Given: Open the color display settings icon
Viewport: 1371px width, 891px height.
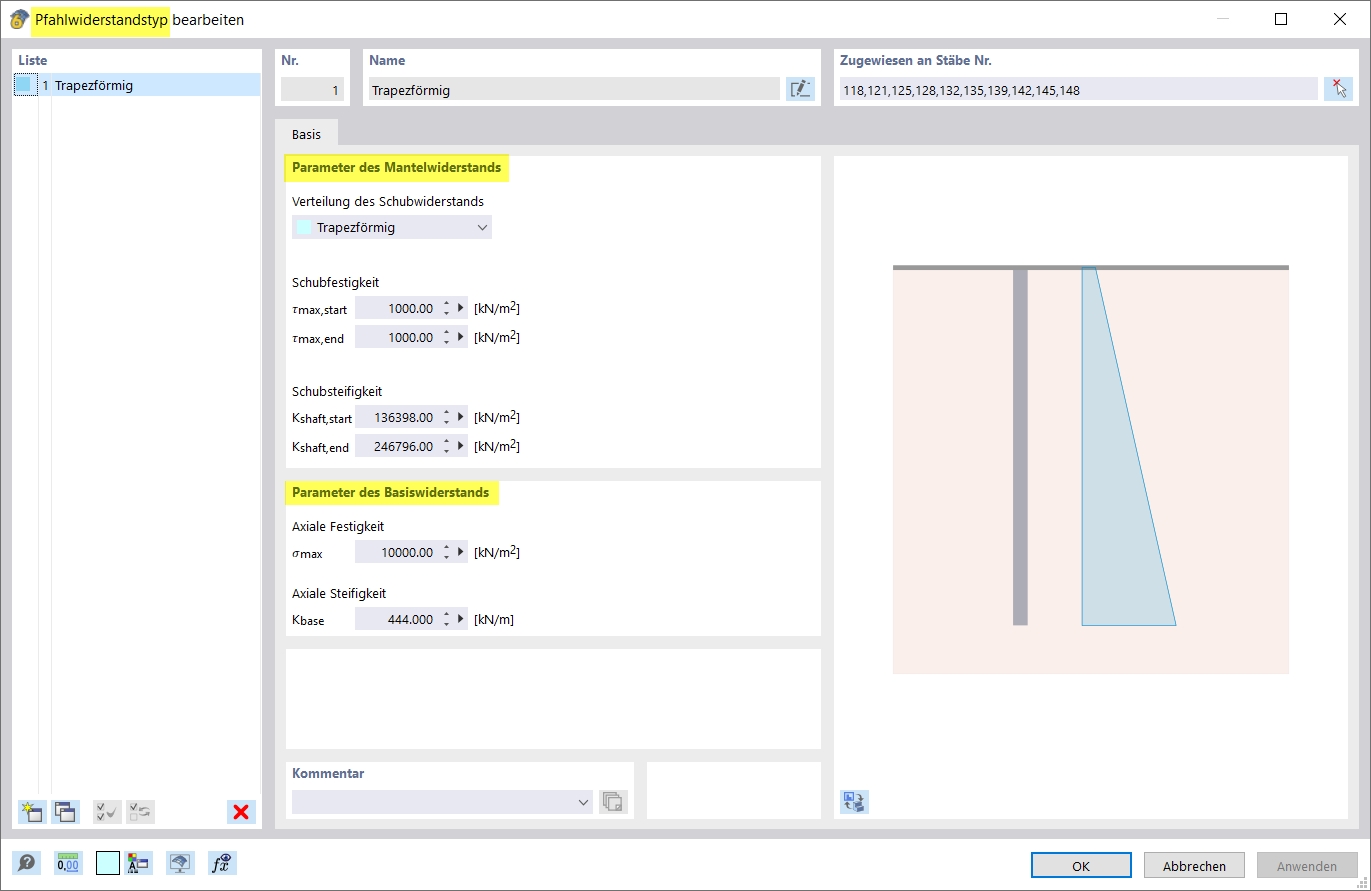Looking at the screenshot, I should 138,863.
